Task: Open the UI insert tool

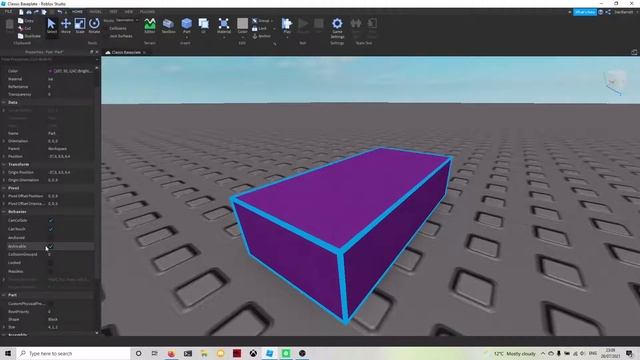Action: [x=203, y=26]
